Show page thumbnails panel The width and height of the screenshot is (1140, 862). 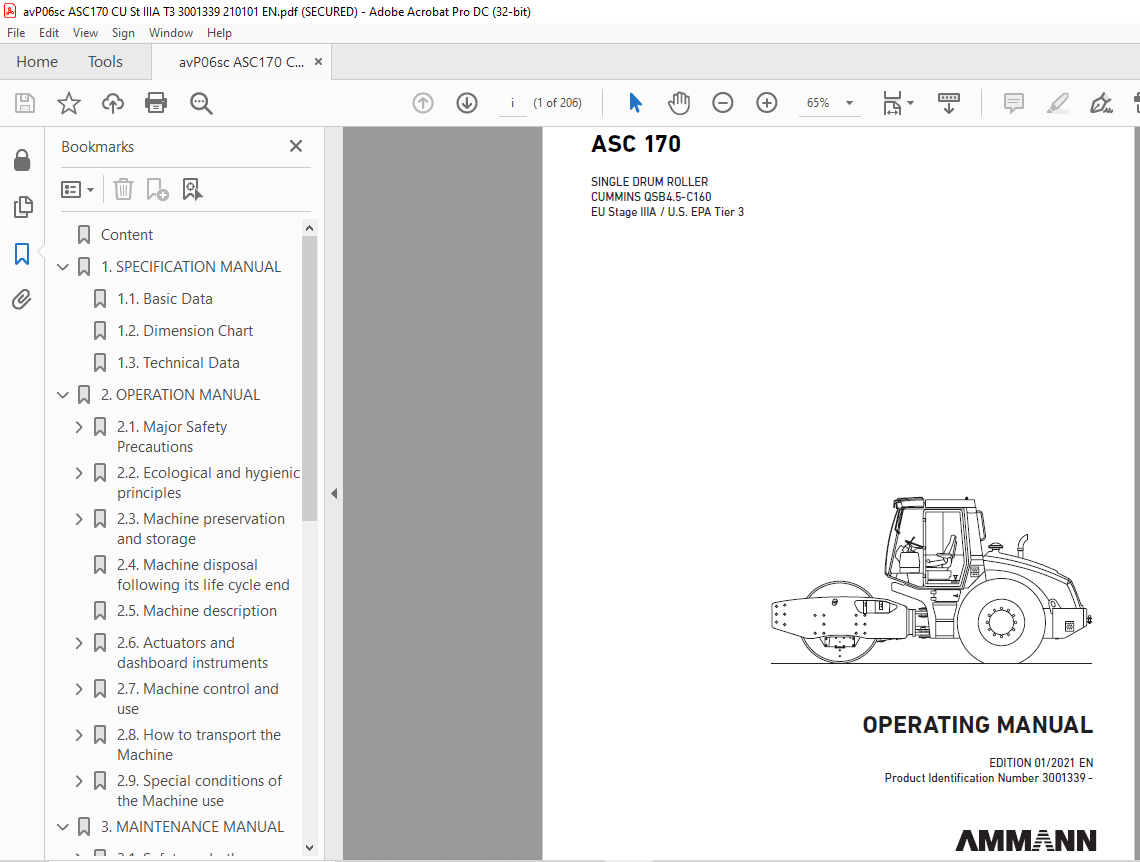click(x=23, y=207)
